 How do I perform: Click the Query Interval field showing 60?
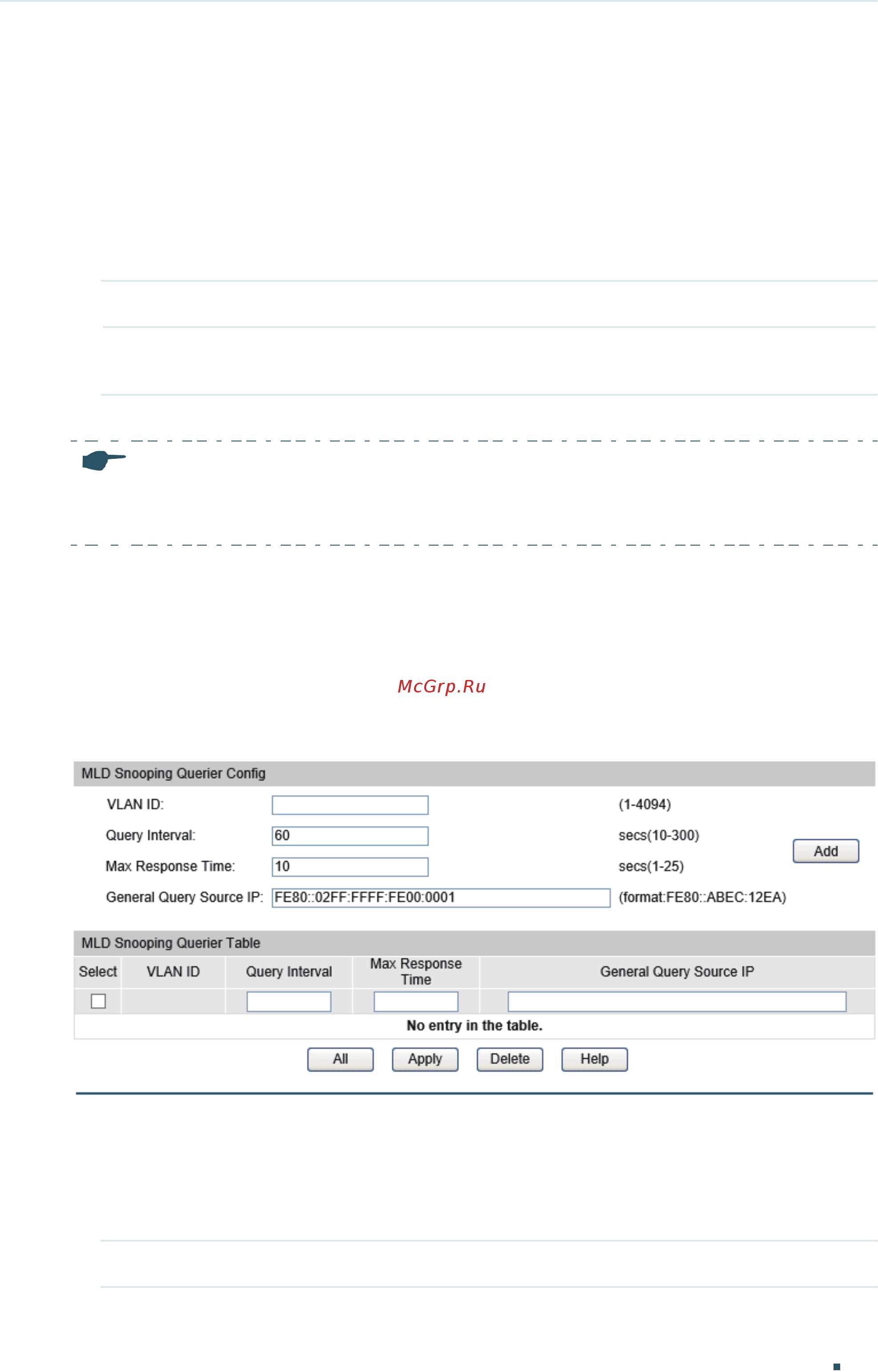pos(350,836)
